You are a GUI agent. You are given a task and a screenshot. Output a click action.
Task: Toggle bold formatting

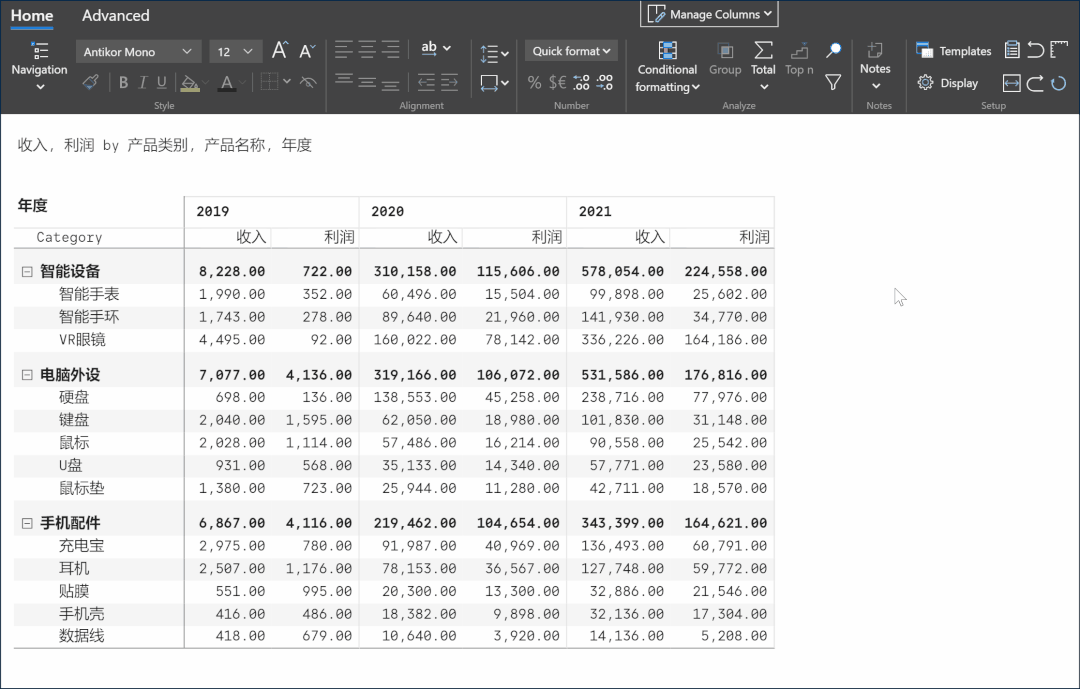123,83
